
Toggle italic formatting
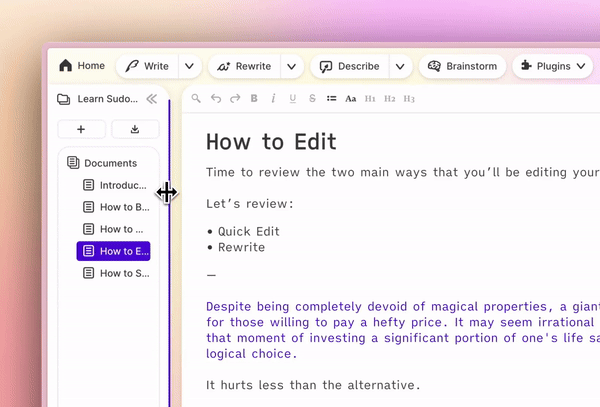(273, 98)
